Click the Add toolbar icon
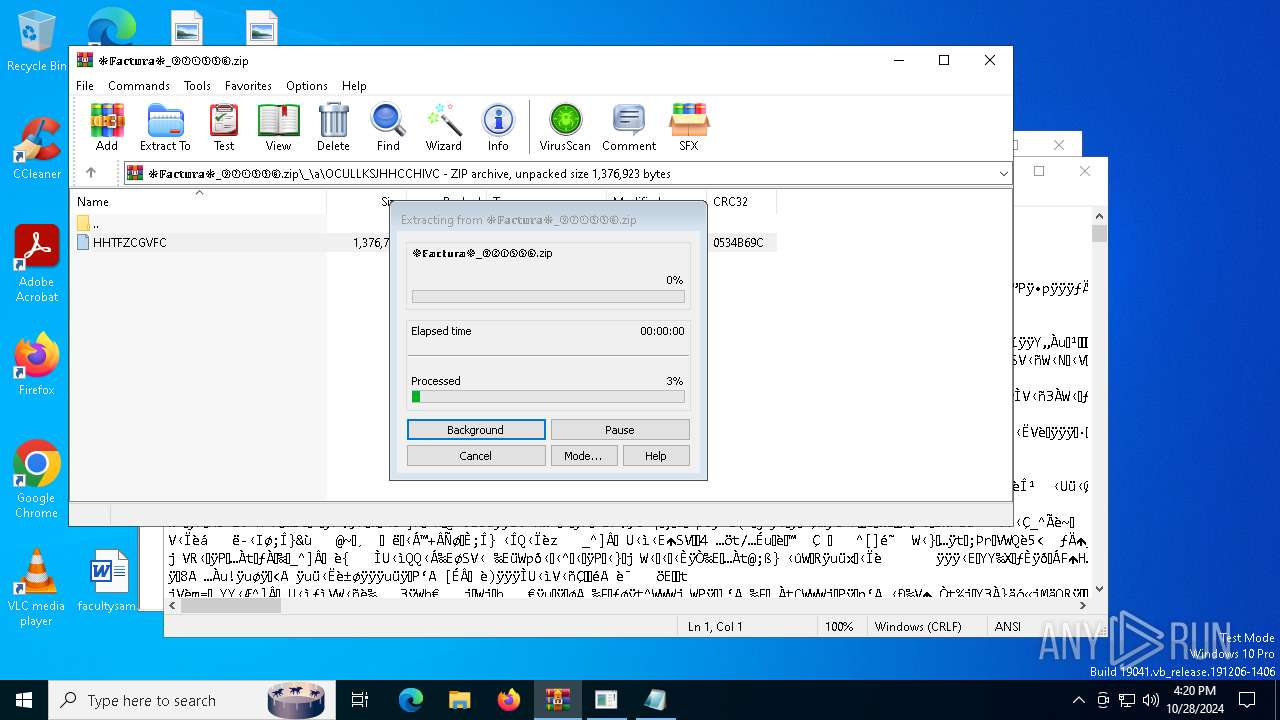The width and height of the screenshot is (1280, 720). coord(107,127)
